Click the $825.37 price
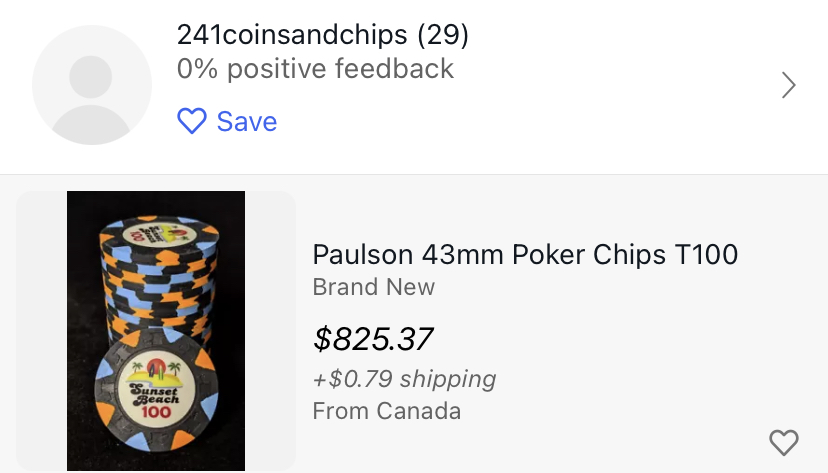The height and width of the screenshot is (473, 828). coord(373,339)
